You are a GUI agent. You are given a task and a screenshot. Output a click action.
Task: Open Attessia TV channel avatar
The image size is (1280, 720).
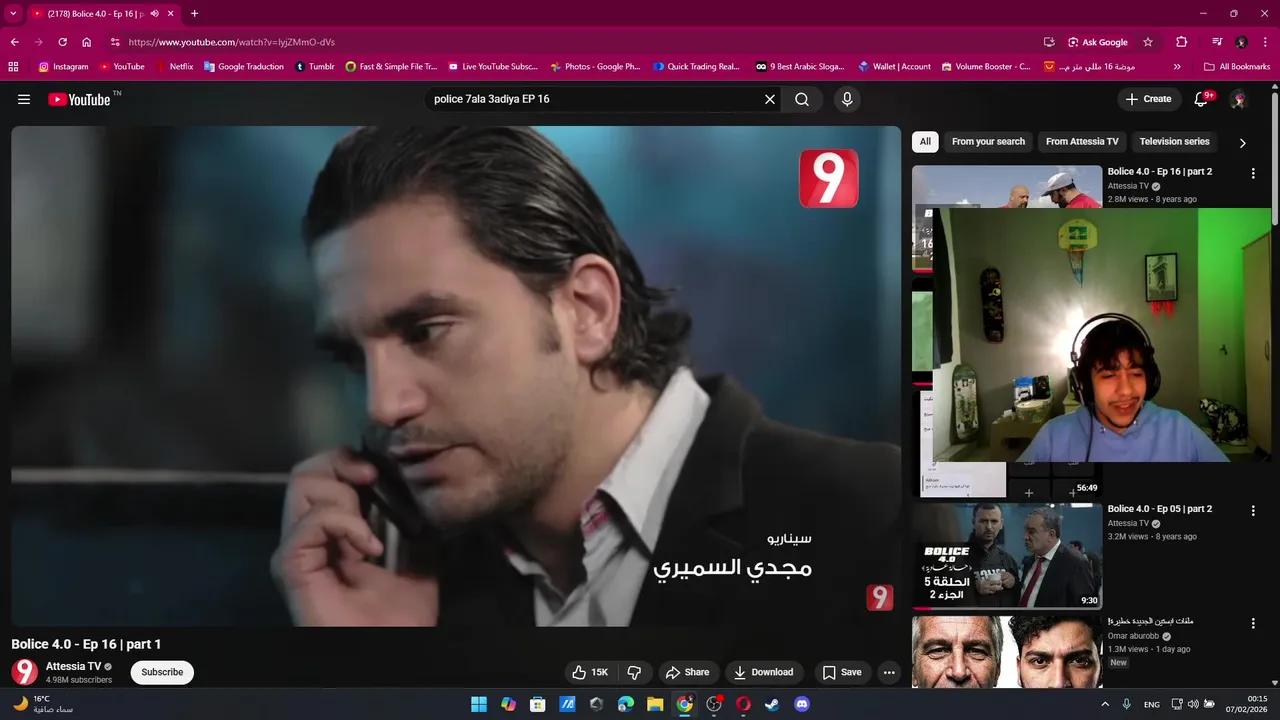coord(24,672)
